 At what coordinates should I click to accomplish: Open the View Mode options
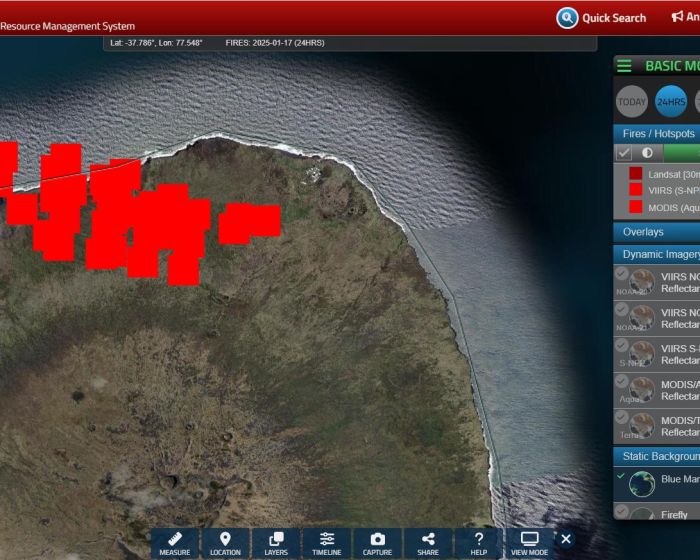[x=530, y=543]
